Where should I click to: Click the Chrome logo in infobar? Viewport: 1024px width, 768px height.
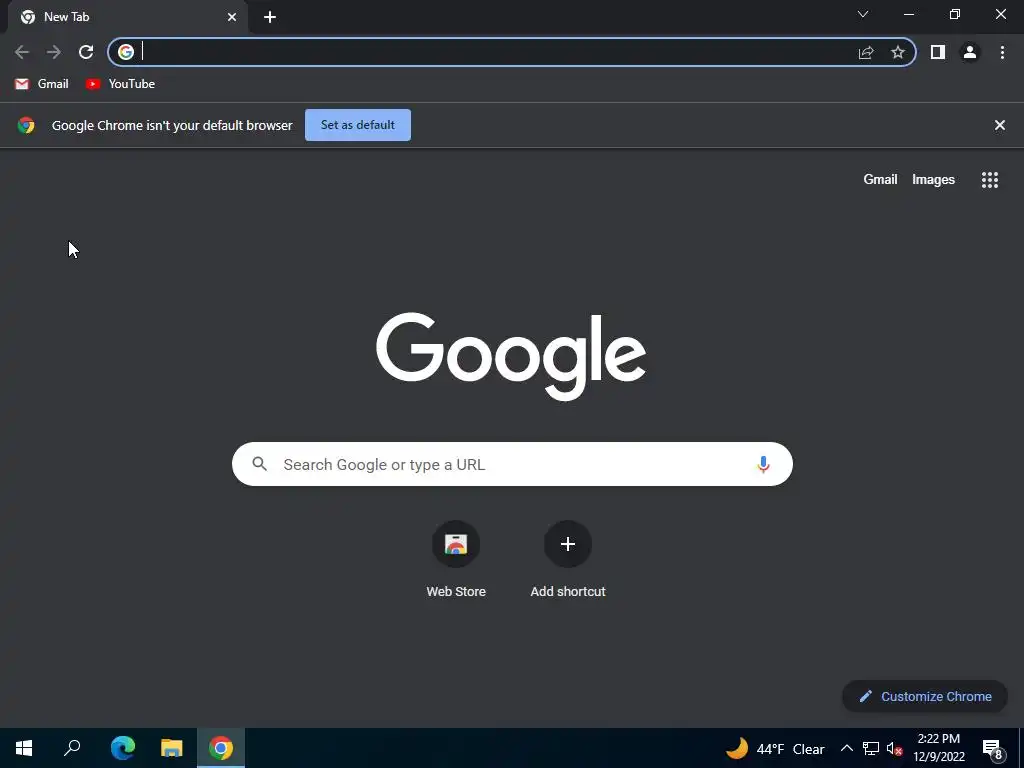26,125
